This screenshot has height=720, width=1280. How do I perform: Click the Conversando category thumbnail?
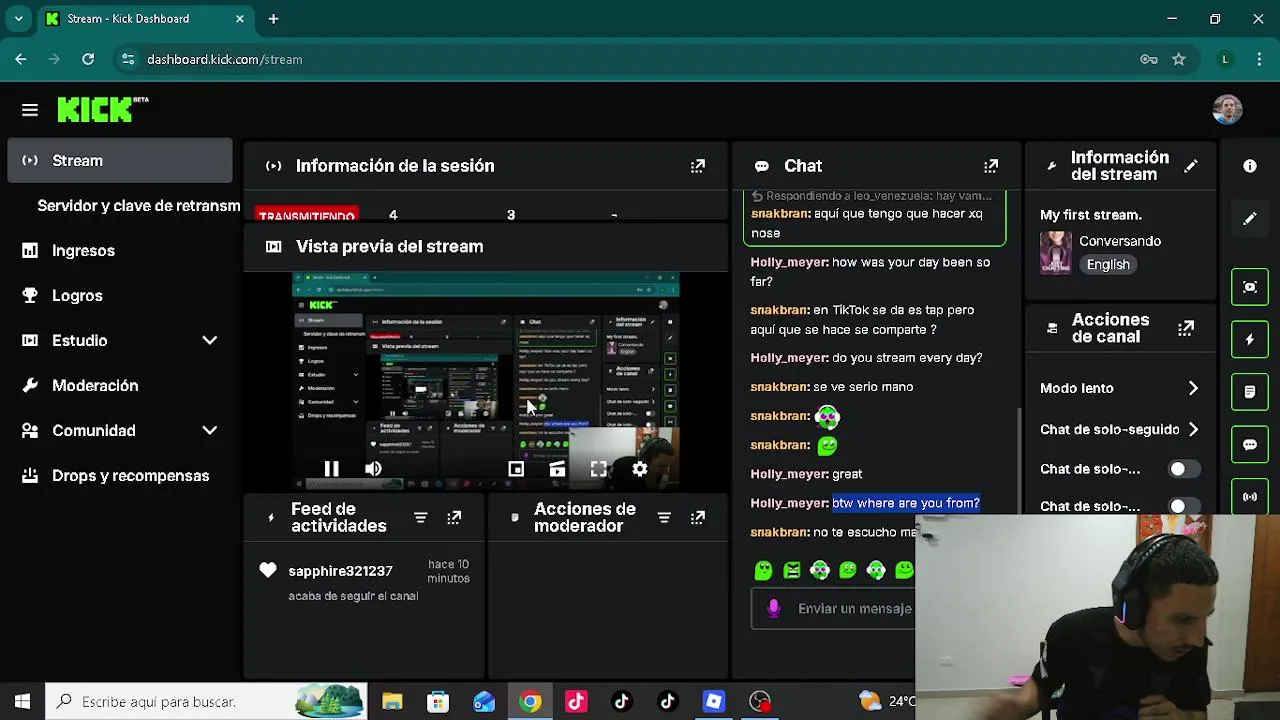[x=1055, y=252]
